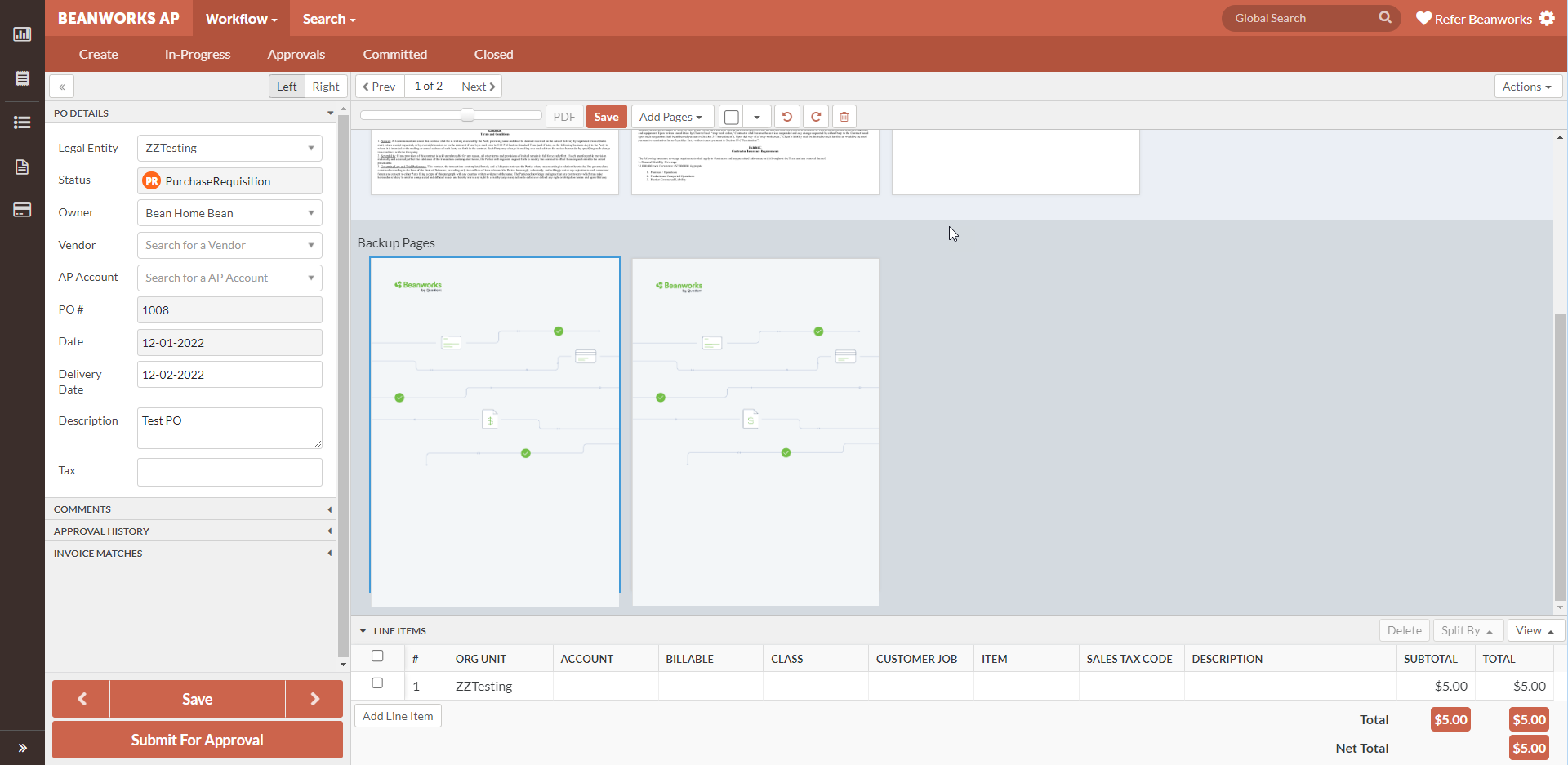Click Submit For Approval
Image resolution: width=1568 pixels, height=765 pixels.
click(x=198, y=740)
